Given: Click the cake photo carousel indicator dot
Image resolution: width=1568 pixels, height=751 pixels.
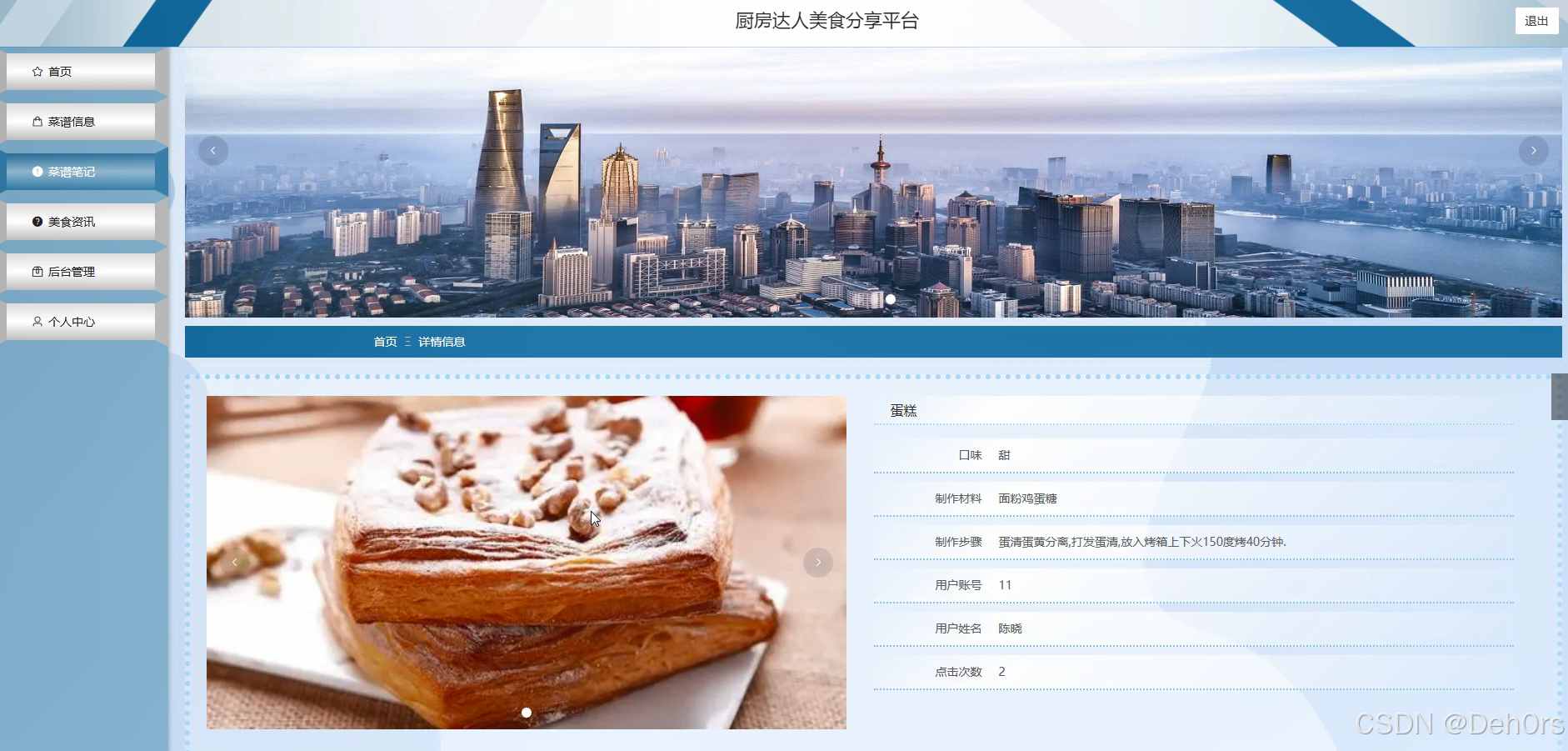Looking at the screenshot, I should click(527, 713).
